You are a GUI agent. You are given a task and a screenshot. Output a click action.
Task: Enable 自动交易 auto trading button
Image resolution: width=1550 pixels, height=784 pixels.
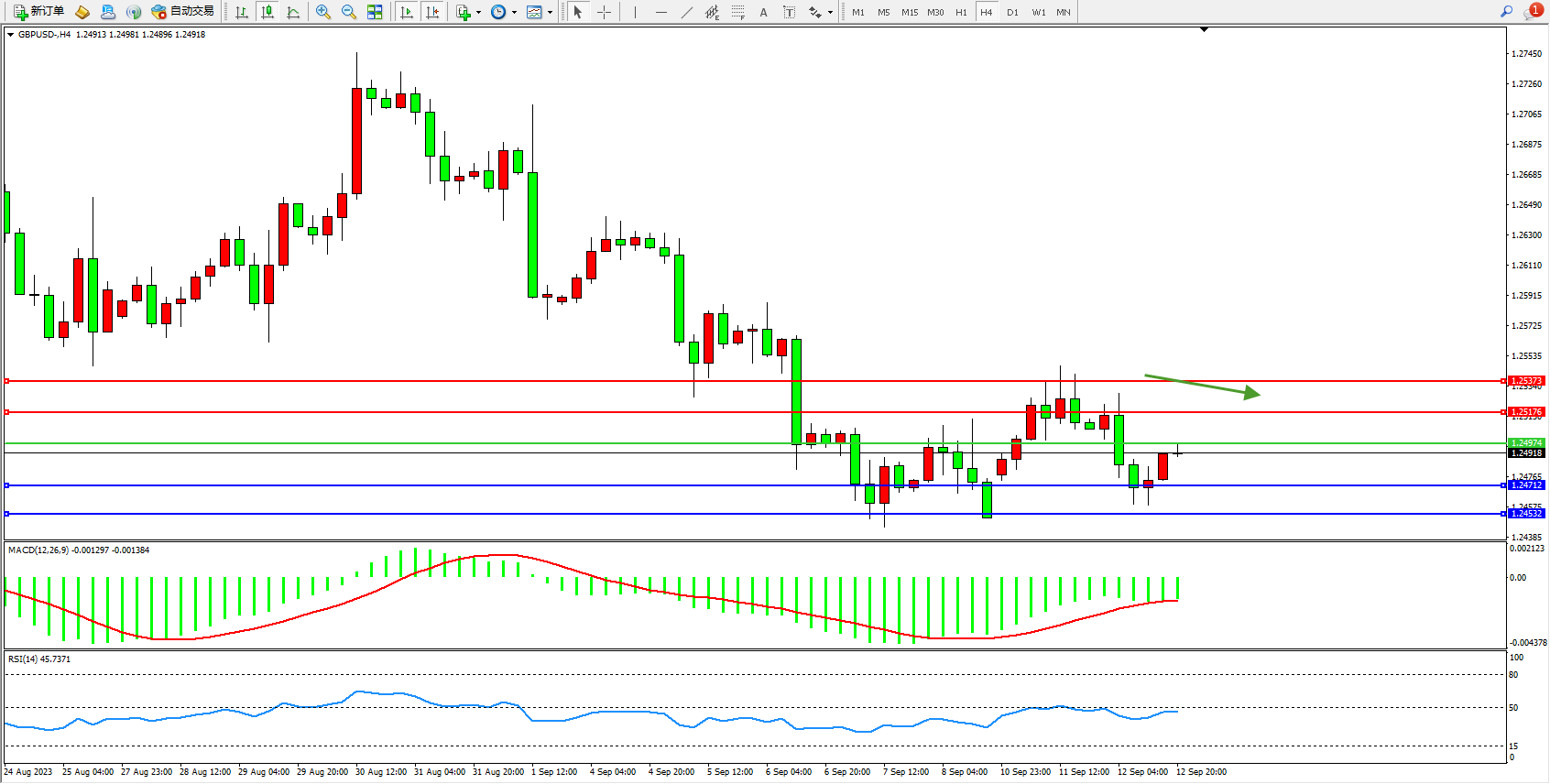[x=183, y=12]
